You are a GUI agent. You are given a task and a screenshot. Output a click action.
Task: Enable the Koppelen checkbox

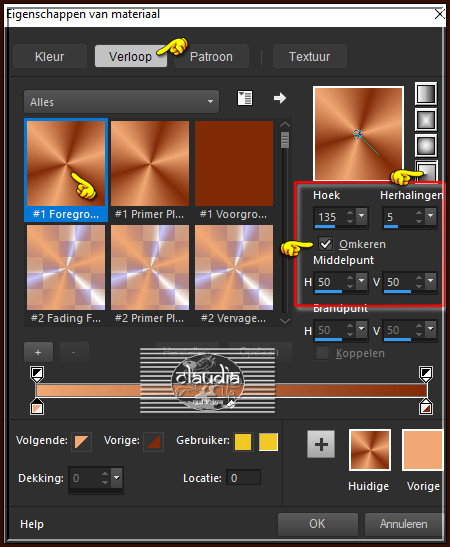[322, 353]
